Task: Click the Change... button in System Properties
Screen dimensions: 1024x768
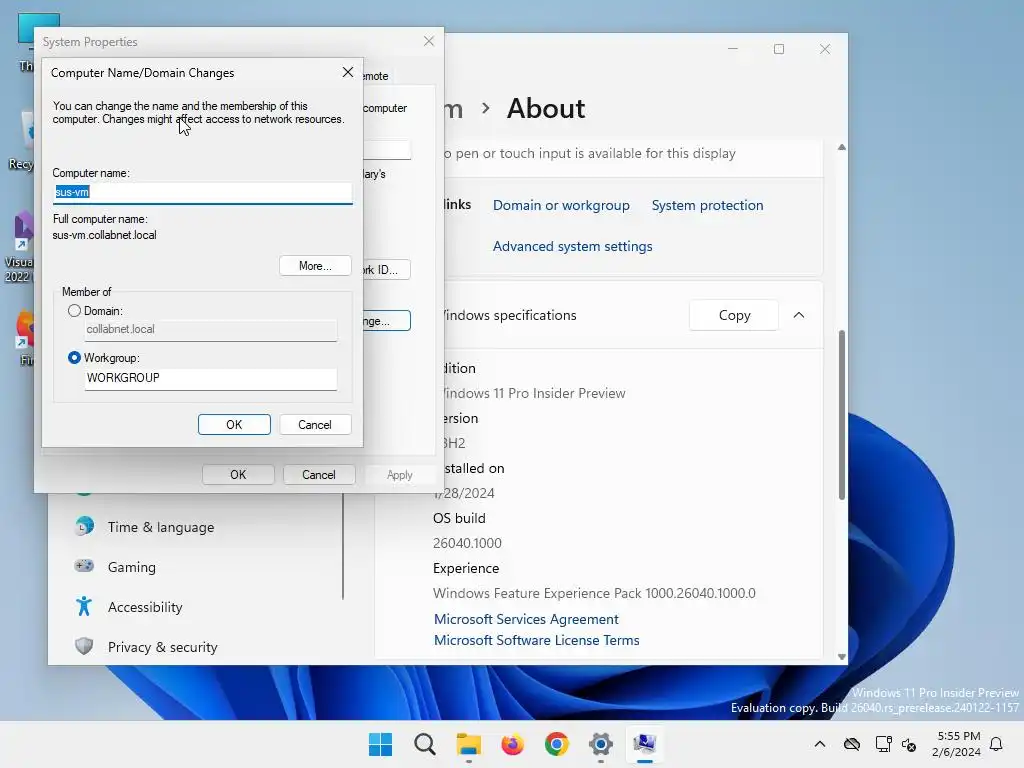Action: [387, 321]
